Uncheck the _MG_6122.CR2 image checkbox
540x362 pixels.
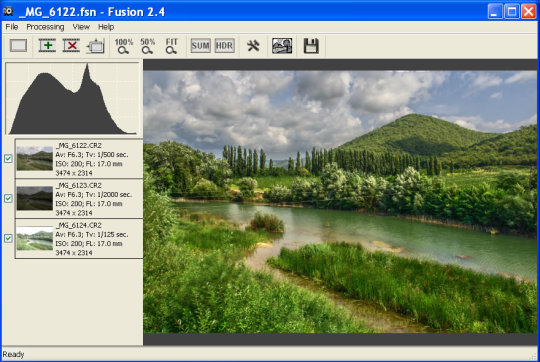[x=8, y=158]
